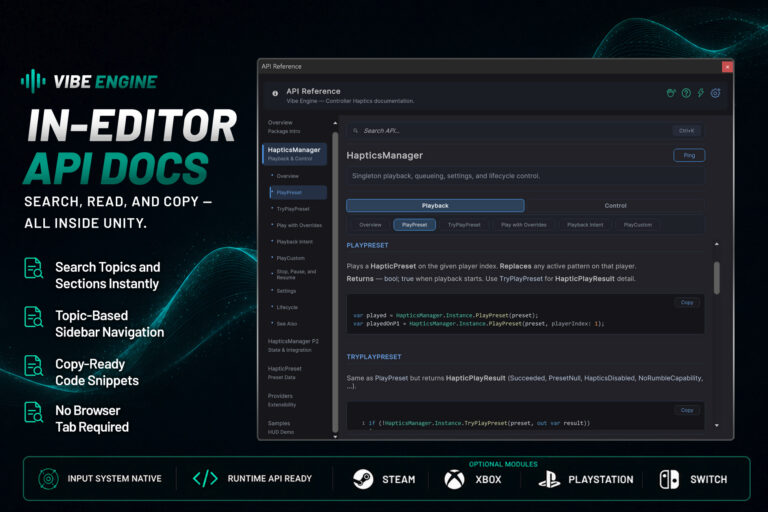Screen dimensions: 768x512
Task: Select the PlayPreset sub-tab chip
Action: coord(414,225)
